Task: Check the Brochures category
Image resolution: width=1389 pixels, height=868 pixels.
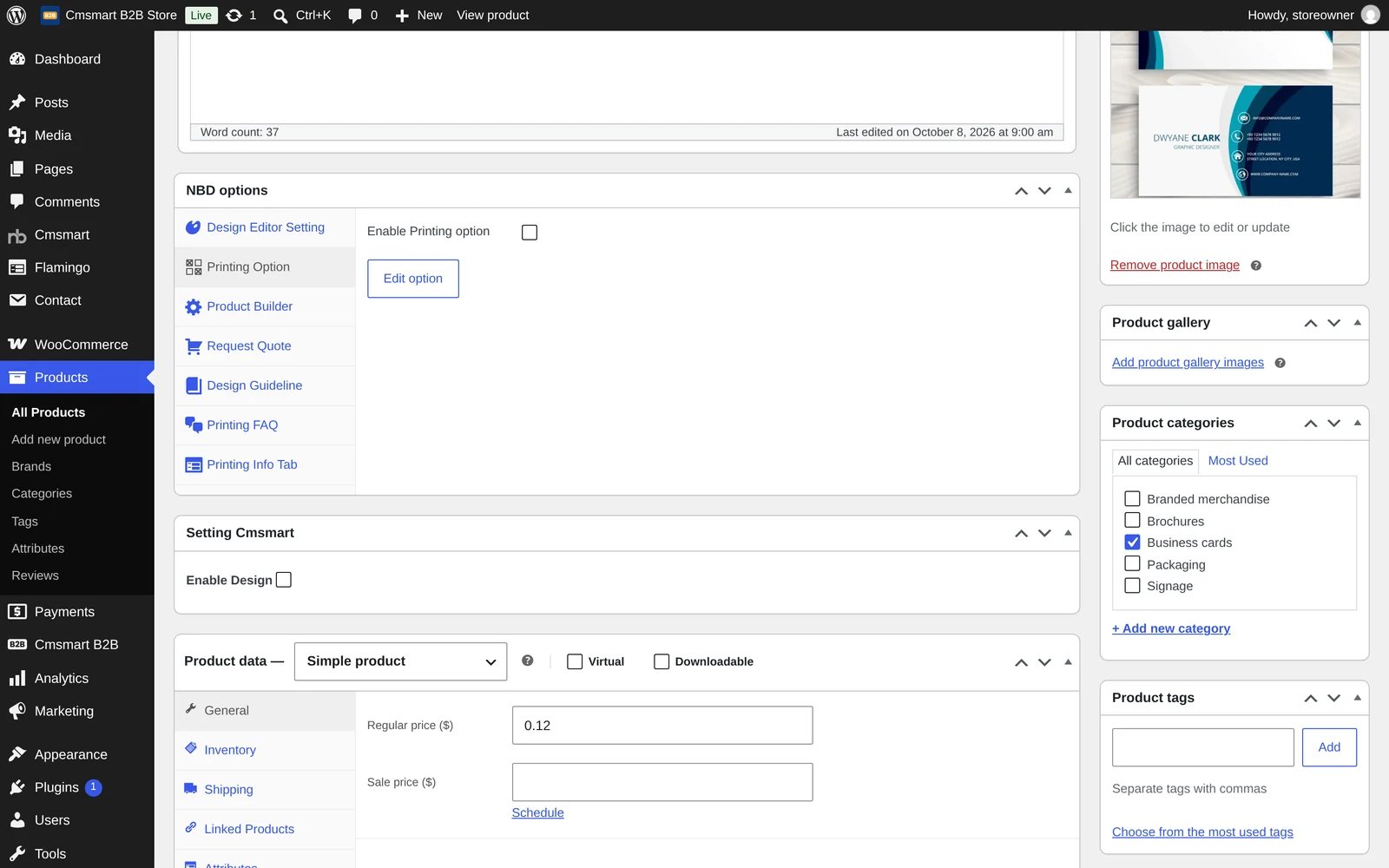Action: [x=1132, y=521]
